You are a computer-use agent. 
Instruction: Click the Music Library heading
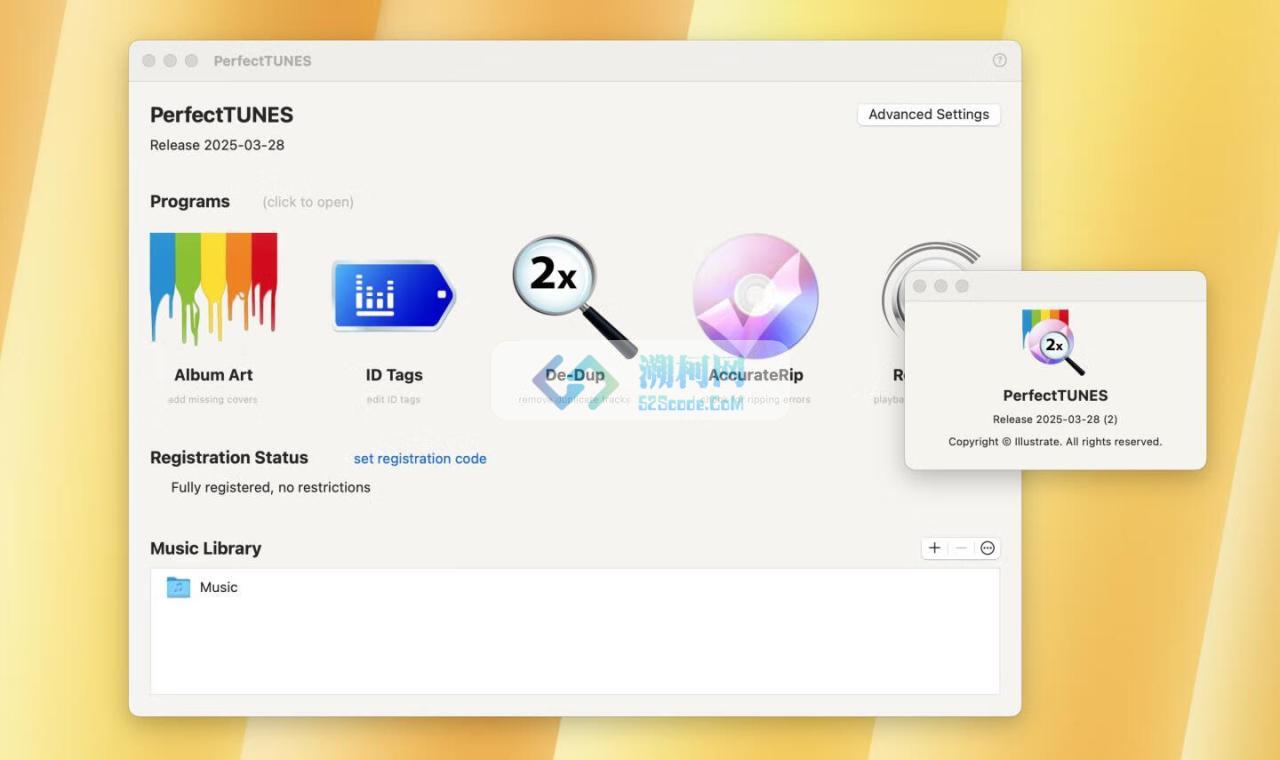pos(206,548)
